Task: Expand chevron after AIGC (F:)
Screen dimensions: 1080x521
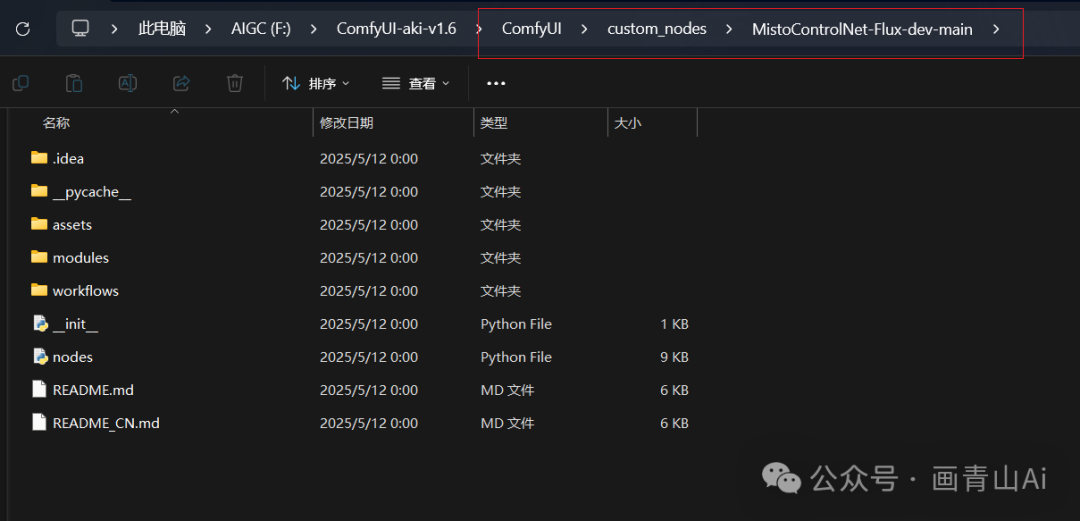Action: pyautogui.click(x=313, y=29)
